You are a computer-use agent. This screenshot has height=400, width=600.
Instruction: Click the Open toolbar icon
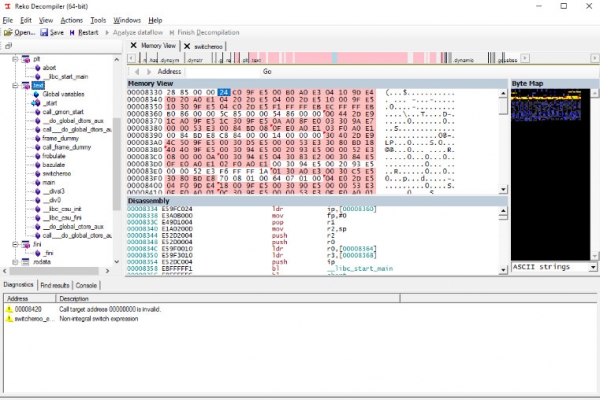[8, 32]
